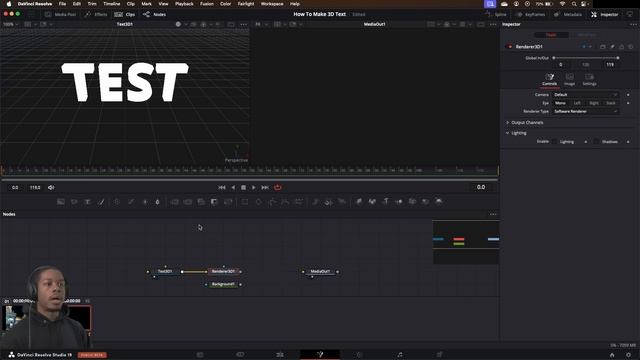
Task: Click the Renderer3D1 lock icon in Inspector
Action: (621, 47)
